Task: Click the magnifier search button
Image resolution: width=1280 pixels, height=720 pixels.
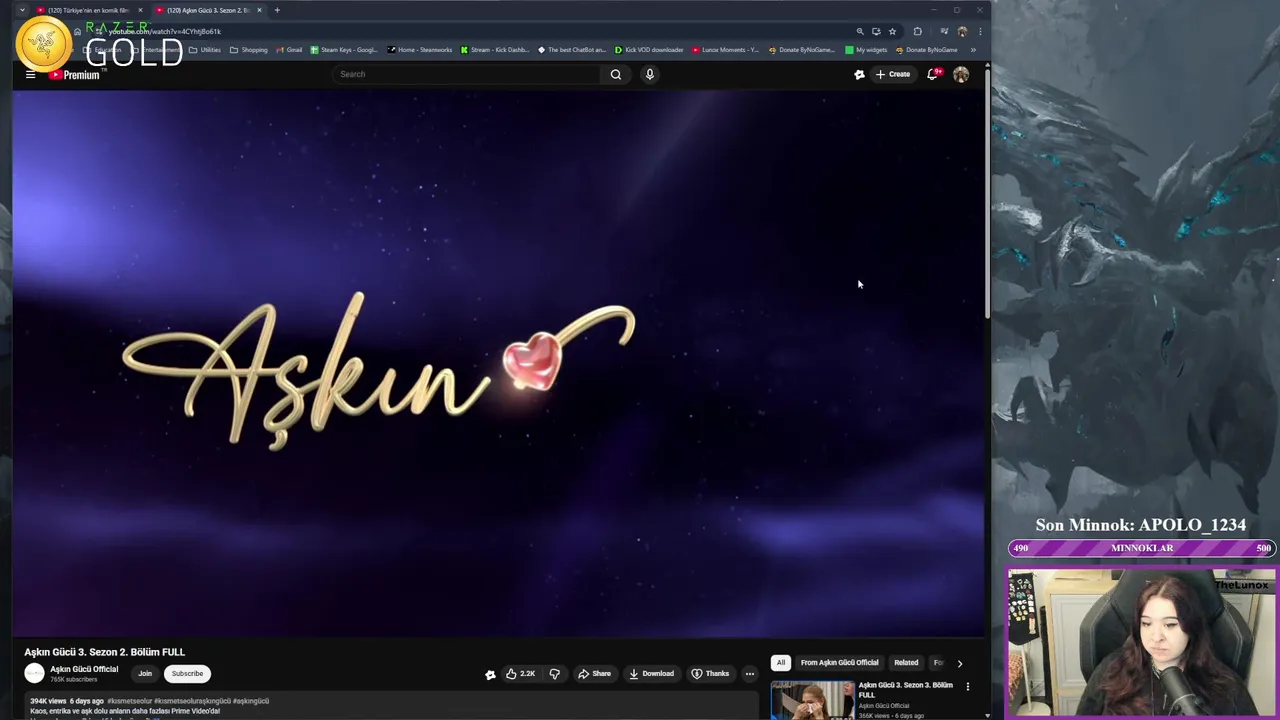Action: [x=616, y=74]
